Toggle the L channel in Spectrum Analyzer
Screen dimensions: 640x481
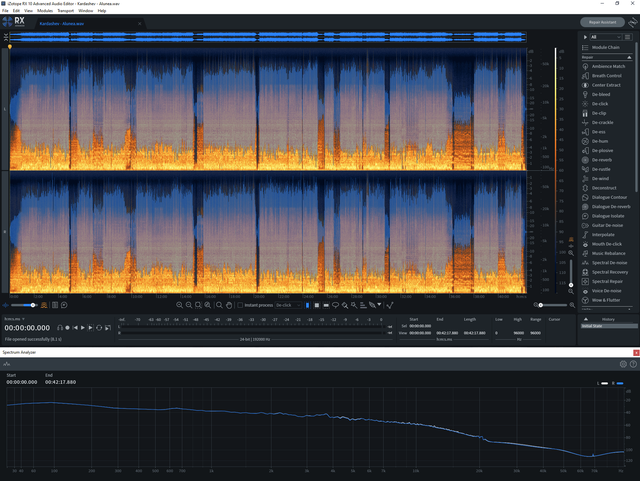602,383
